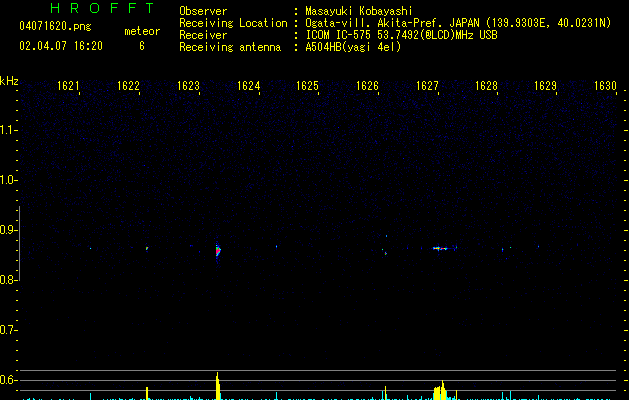Select the meteor count value 6
Screen dimensions: 629x400
point(142,46)
